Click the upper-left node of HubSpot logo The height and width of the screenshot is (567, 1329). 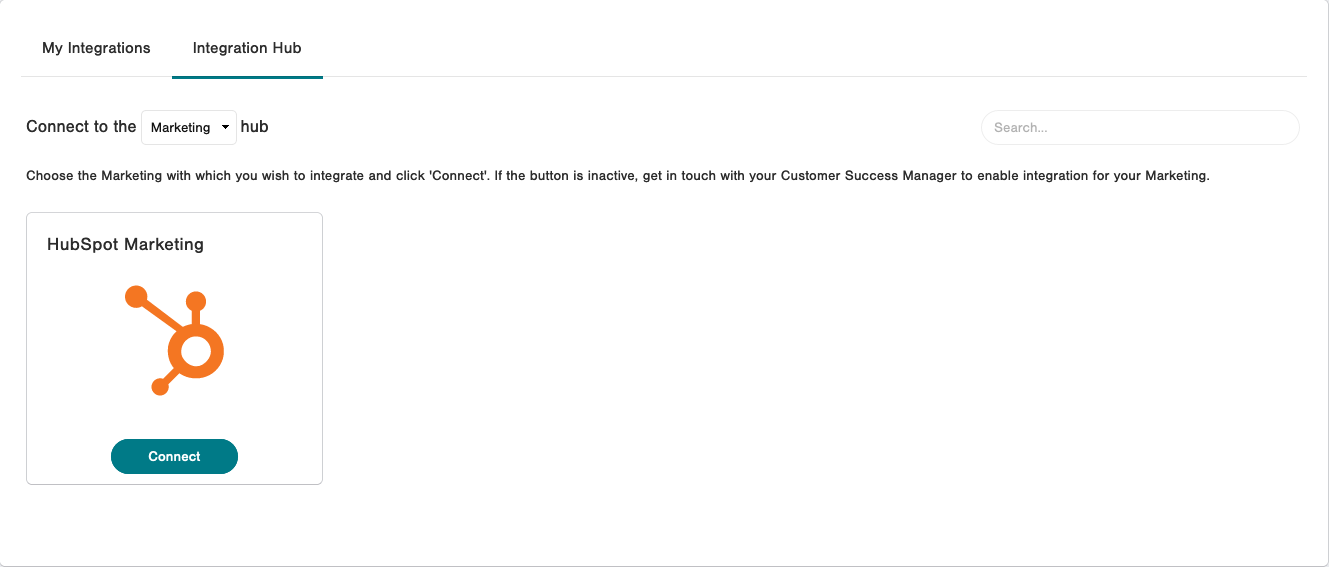[x=136, y=296]
